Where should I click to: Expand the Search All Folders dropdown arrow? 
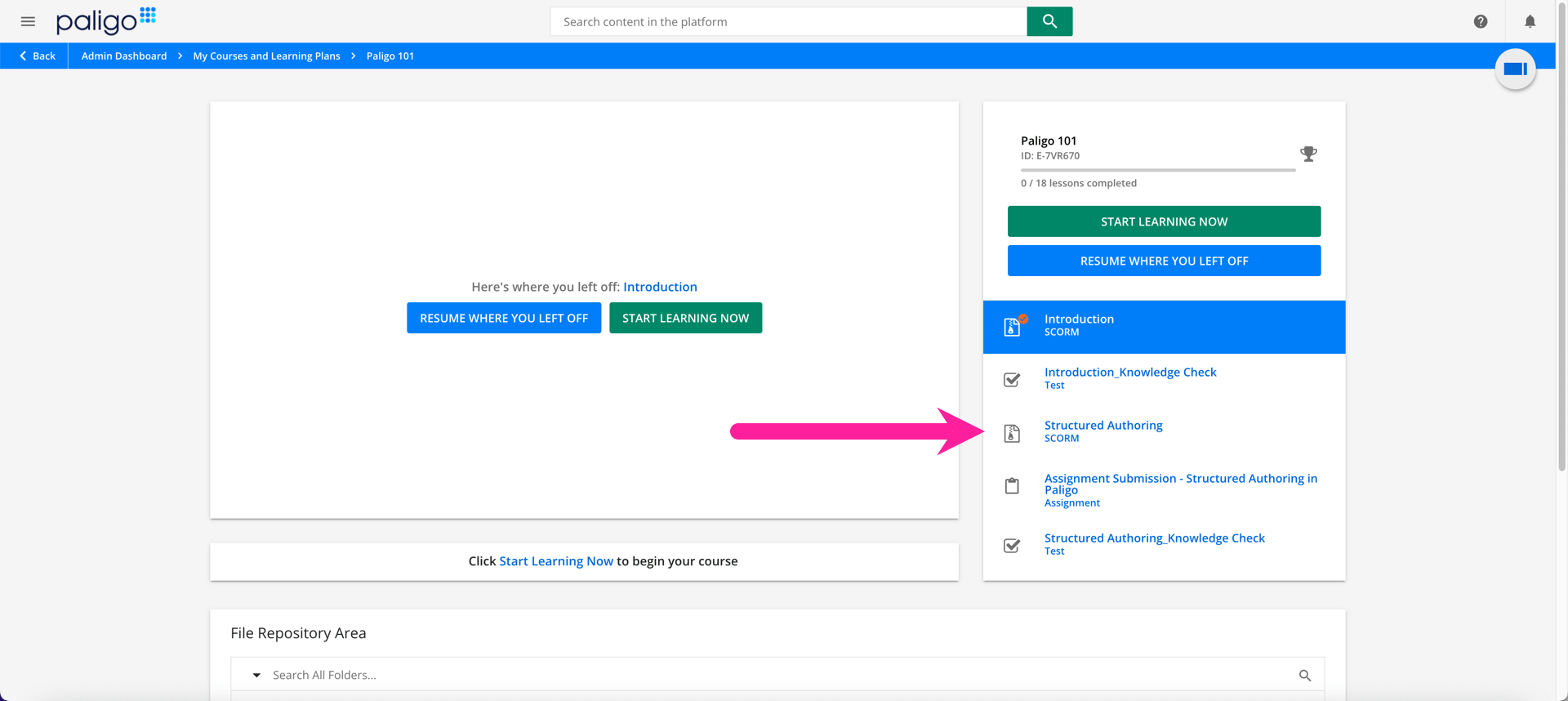256,675
